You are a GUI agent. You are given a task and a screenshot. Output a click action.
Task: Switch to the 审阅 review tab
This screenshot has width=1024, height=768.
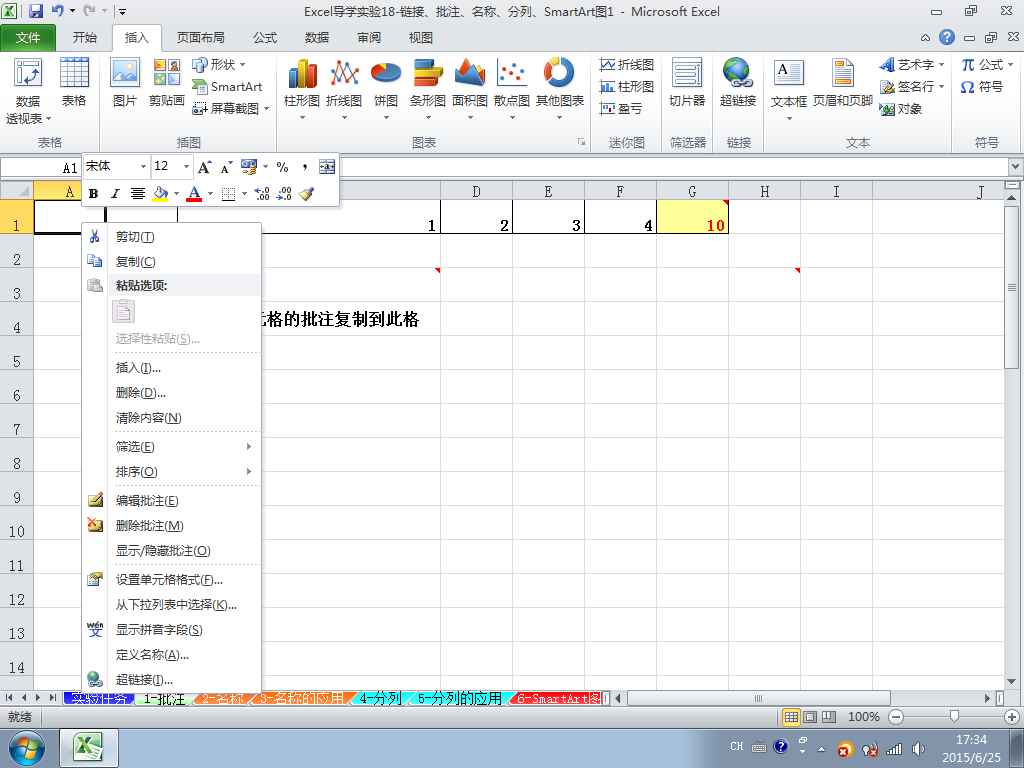[x=369, y=38]
